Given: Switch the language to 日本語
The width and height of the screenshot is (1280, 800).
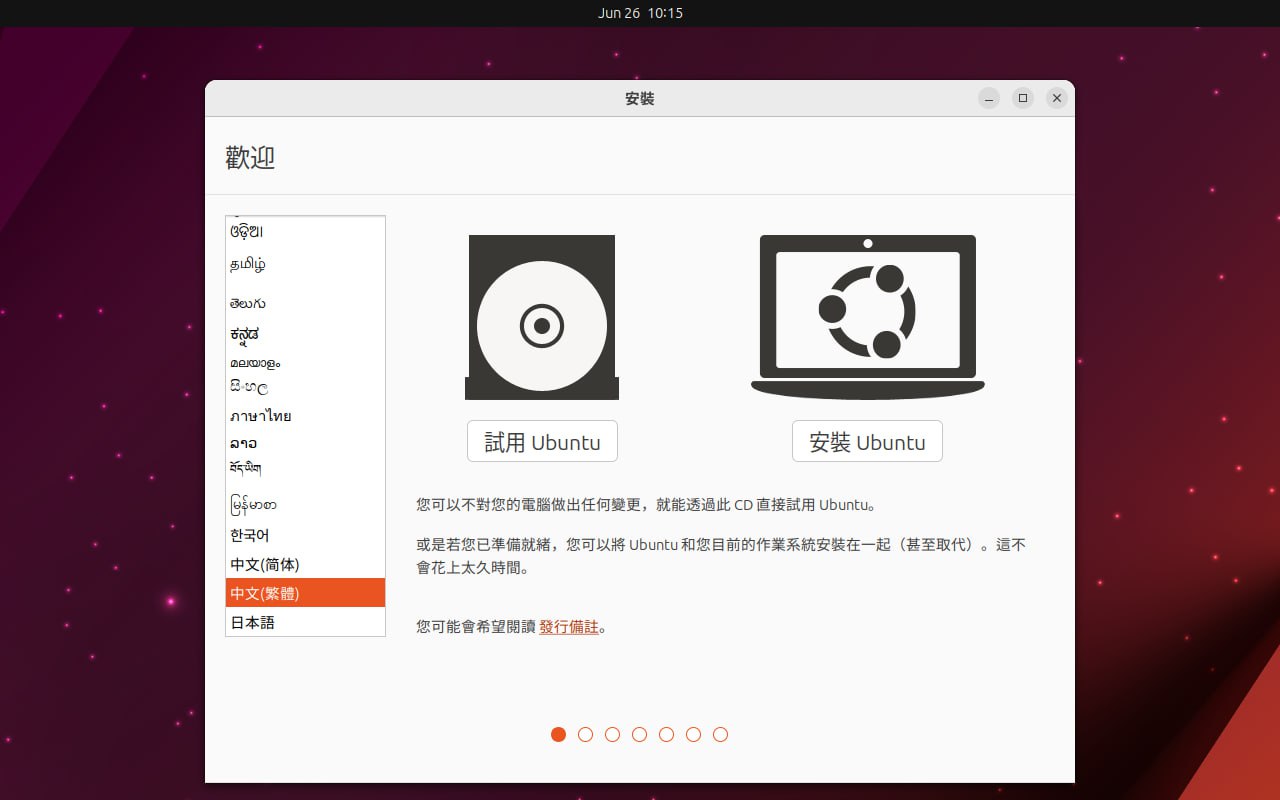Looking at the screenshot, I should tap(305, 622).
